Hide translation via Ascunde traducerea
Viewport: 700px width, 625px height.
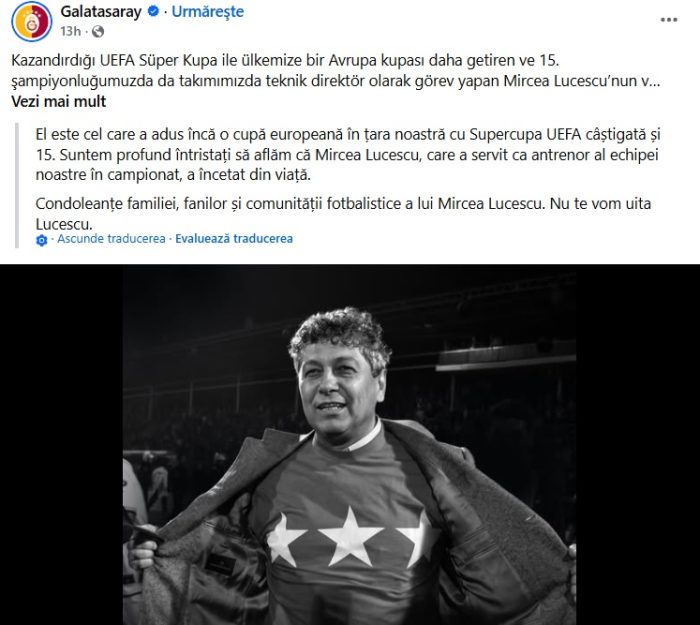click(111, 239)
